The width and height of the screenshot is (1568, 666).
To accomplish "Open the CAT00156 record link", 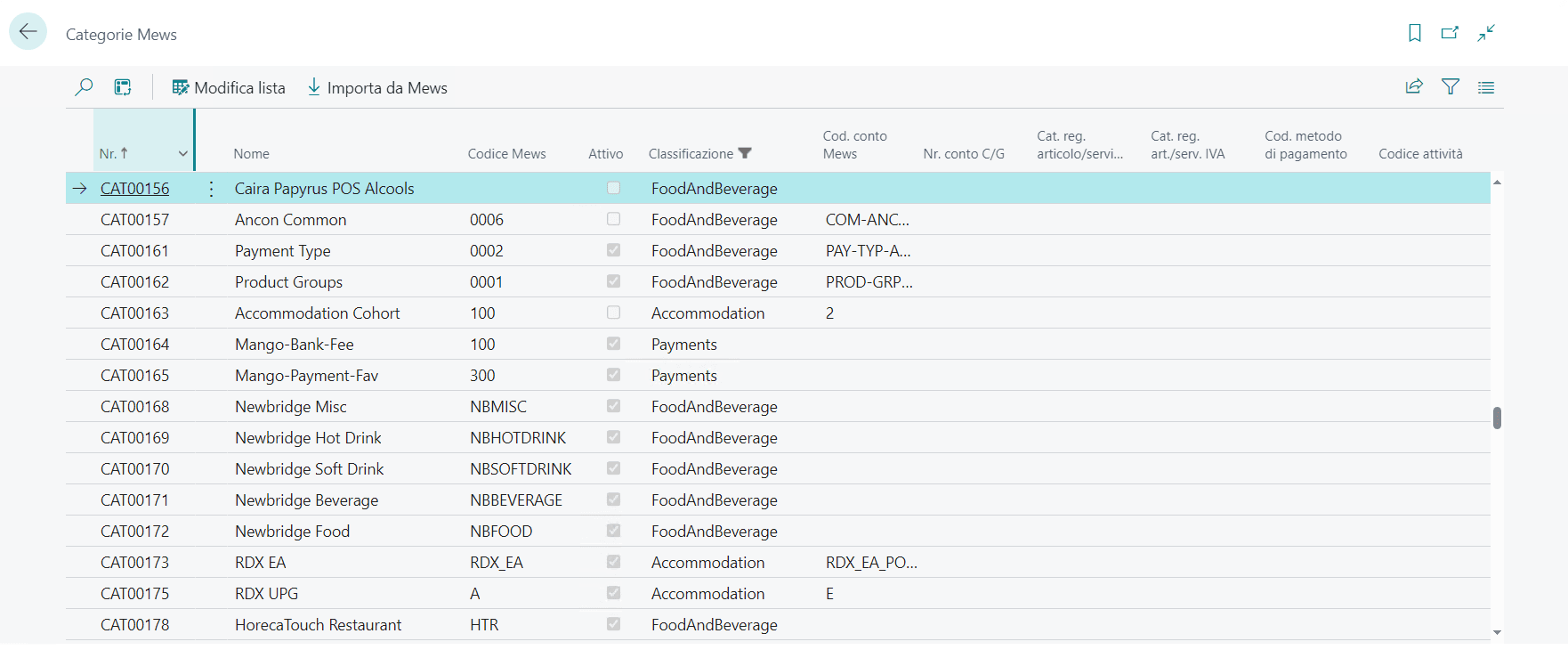I will [x=134, y=189].
